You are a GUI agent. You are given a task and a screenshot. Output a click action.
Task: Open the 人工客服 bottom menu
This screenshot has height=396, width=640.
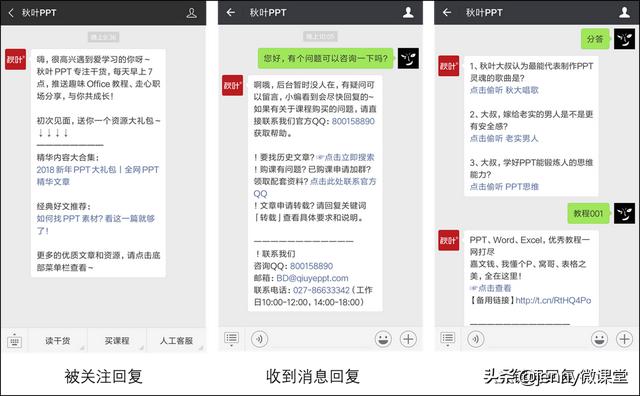[x=176, y=340]
